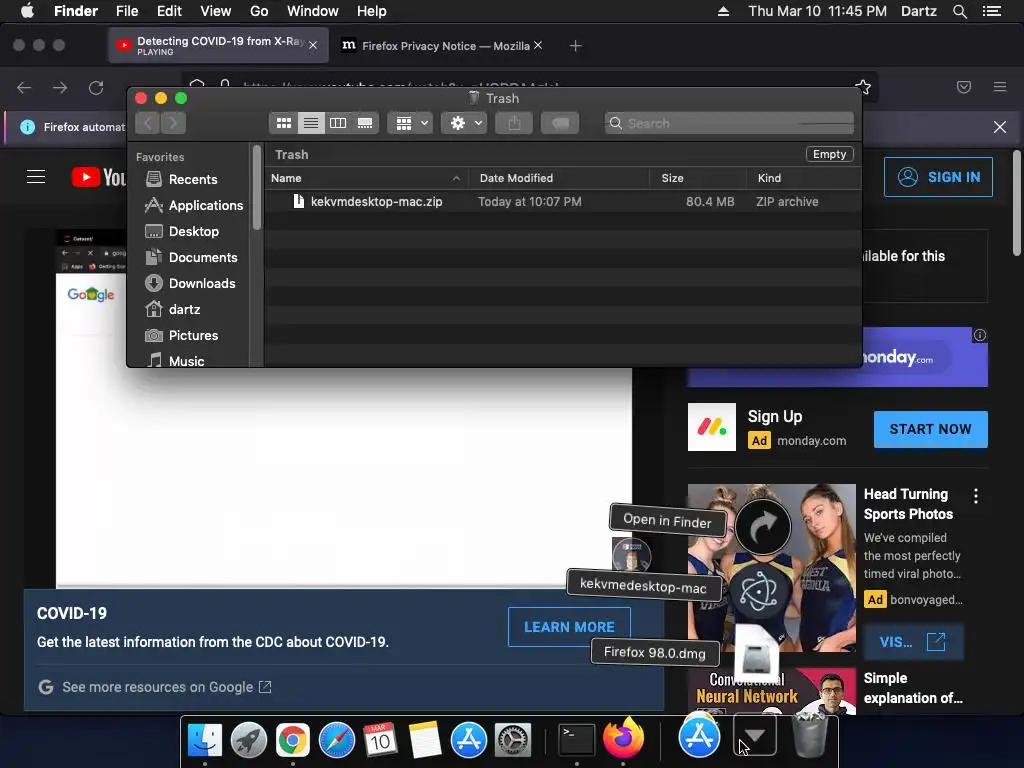
Task: Open Trash from the Dock
Action: [810, 737]
